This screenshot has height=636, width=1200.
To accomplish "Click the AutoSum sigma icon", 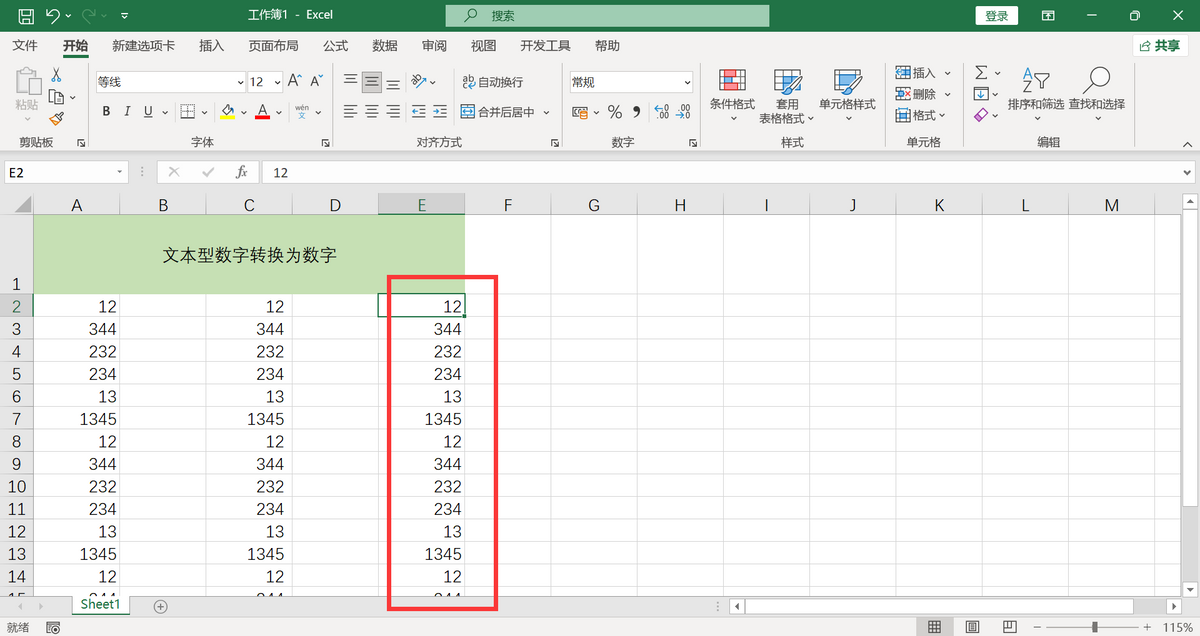I will [981, 73].
